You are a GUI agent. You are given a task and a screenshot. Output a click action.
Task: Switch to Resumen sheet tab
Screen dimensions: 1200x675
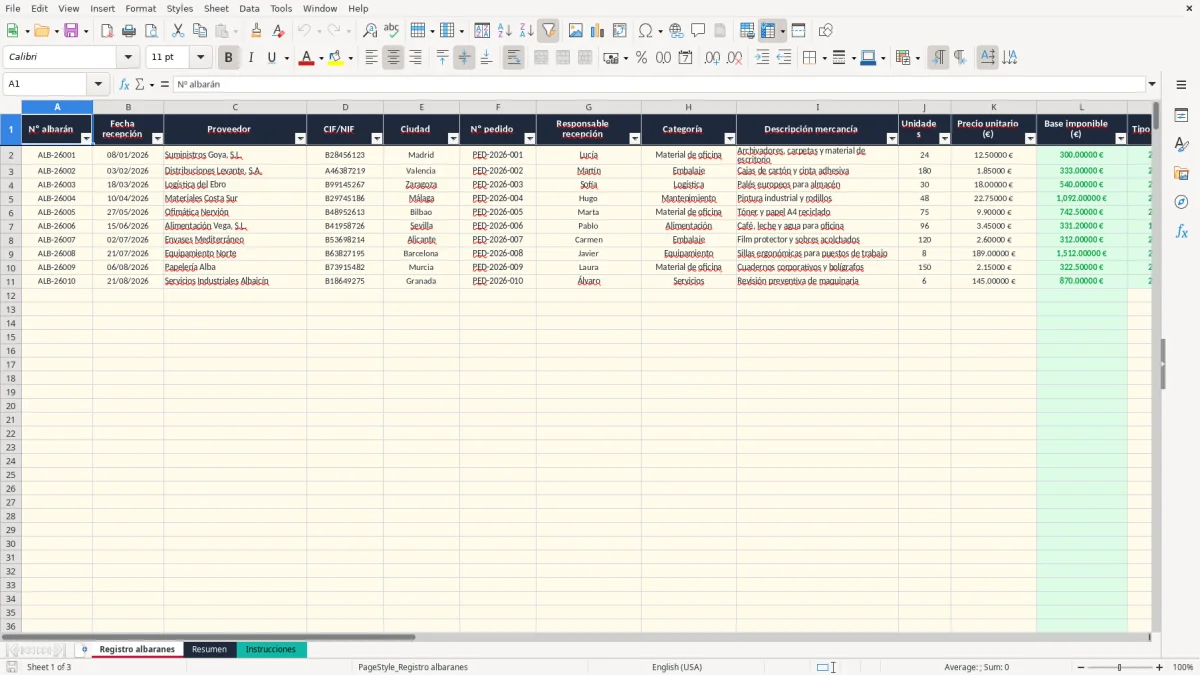(x=210, y=649)
